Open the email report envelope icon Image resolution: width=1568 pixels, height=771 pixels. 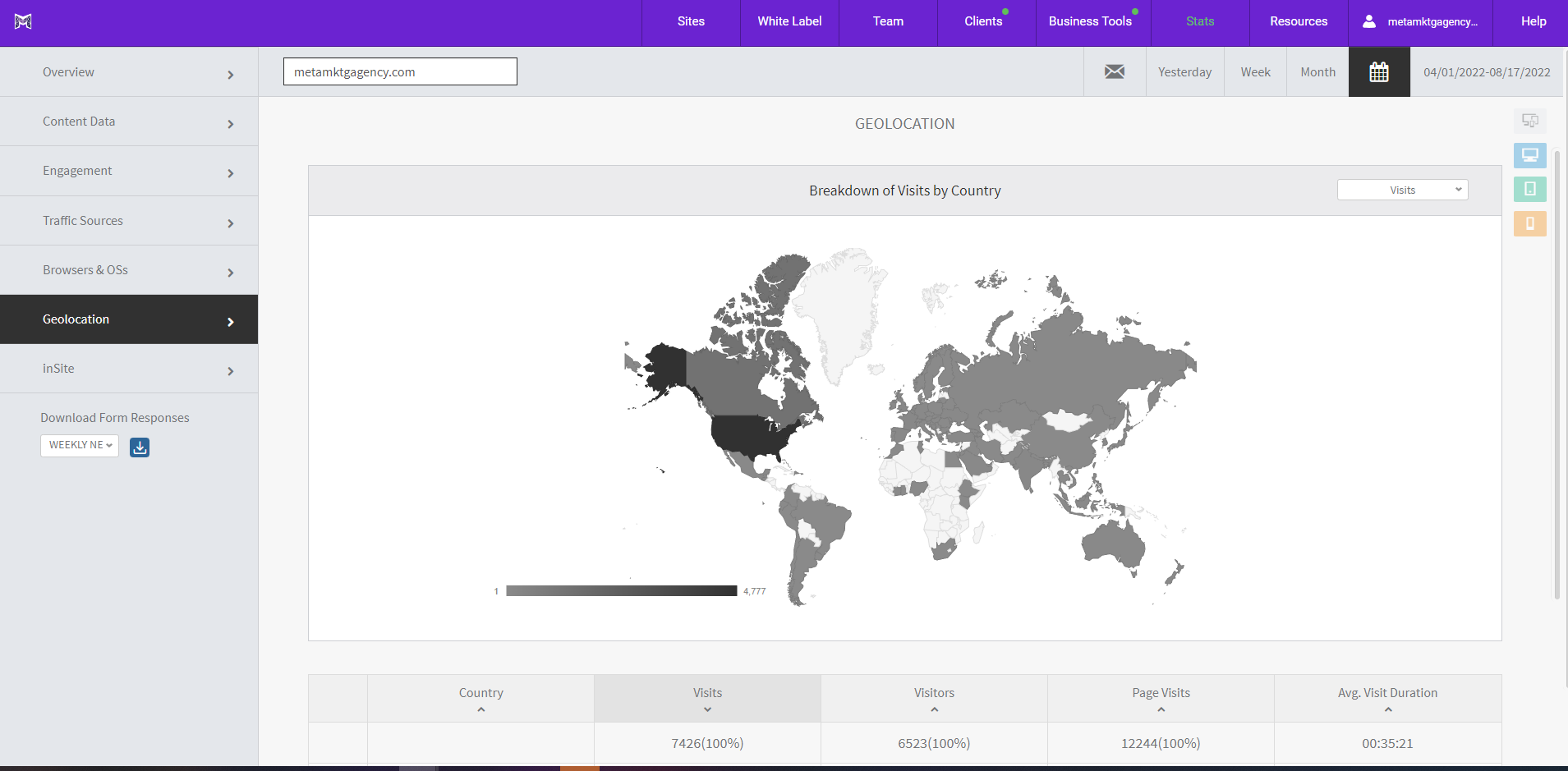1115,71
